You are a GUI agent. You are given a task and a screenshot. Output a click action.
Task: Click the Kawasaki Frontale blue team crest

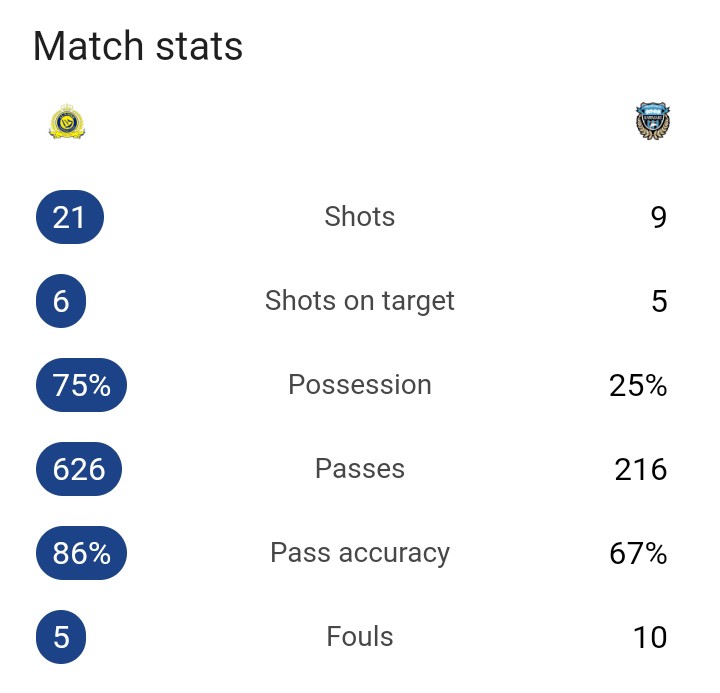[x=652, y=121]
